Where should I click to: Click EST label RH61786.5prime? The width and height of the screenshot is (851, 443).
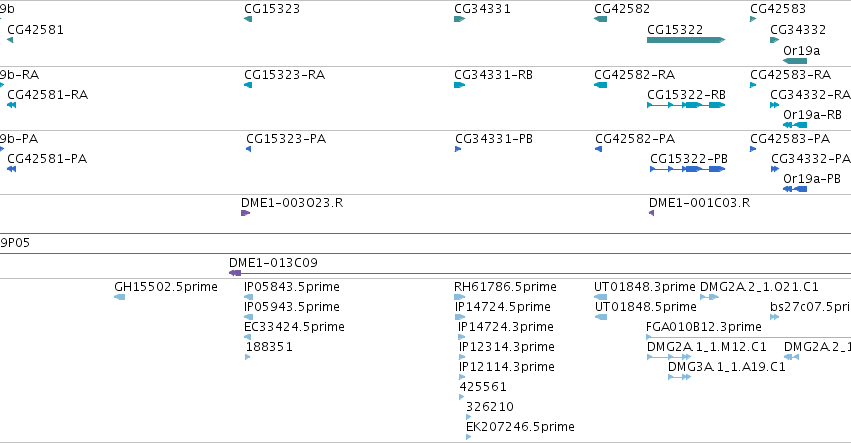505,287
